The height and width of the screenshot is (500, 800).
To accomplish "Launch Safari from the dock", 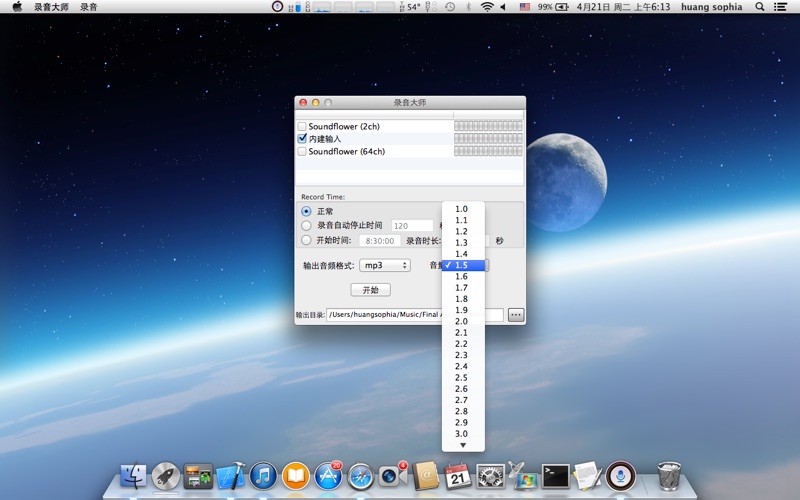I will coord(361,477).
